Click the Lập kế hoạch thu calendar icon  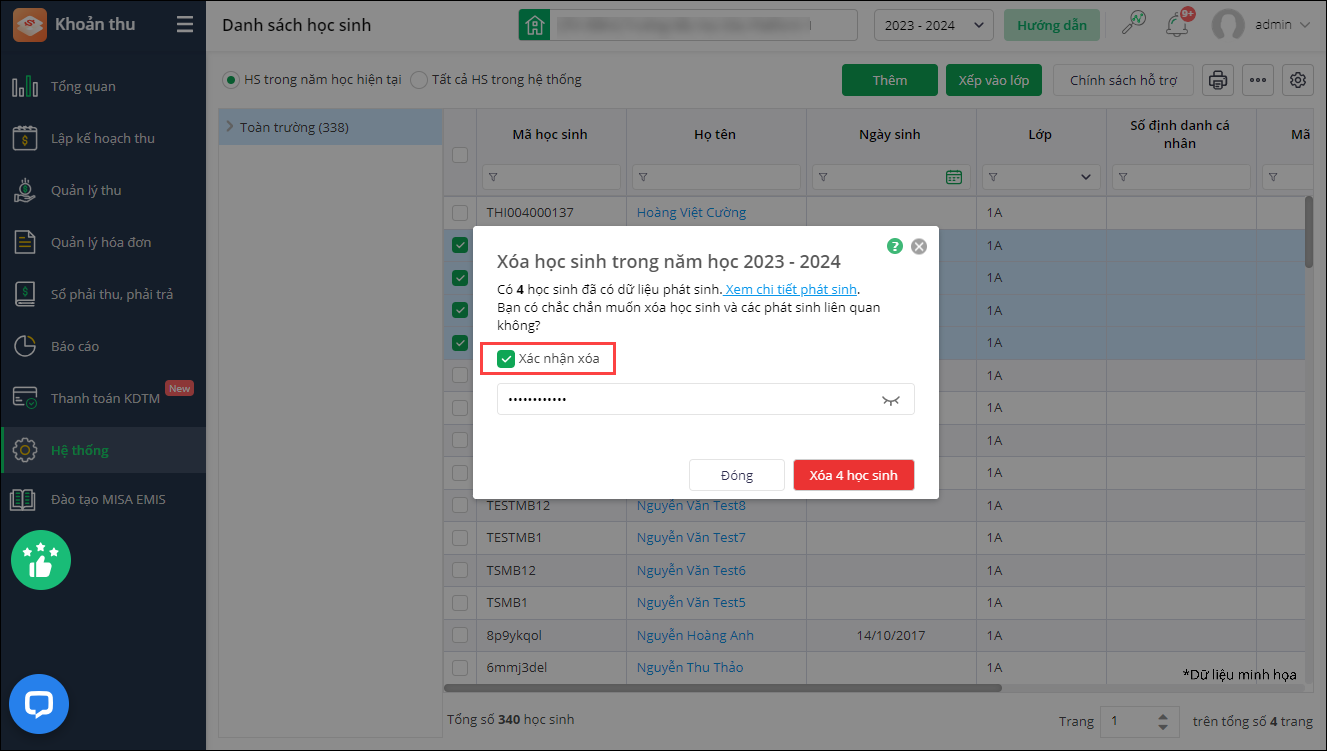(25, 138)
